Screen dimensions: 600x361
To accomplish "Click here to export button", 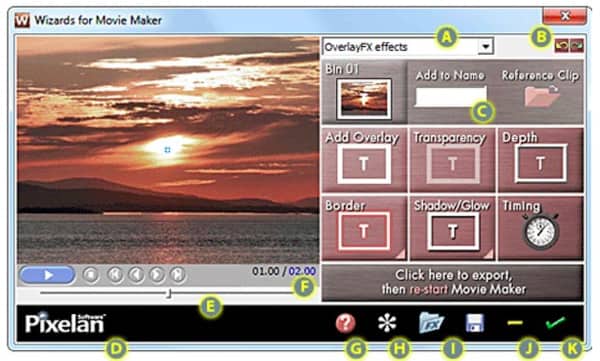I will pos(453,282).
